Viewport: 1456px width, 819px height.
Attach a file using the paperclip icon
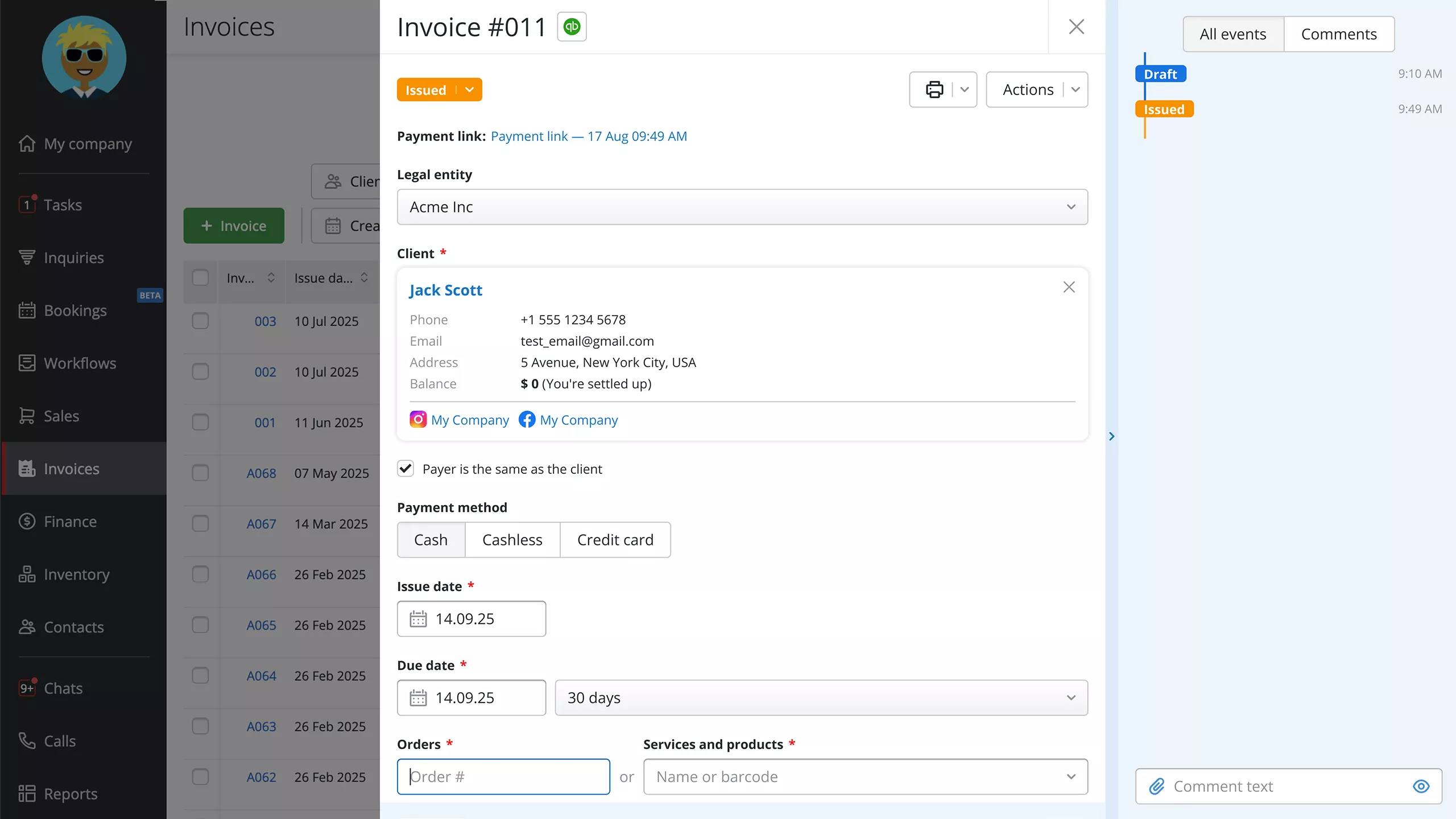1159,786
